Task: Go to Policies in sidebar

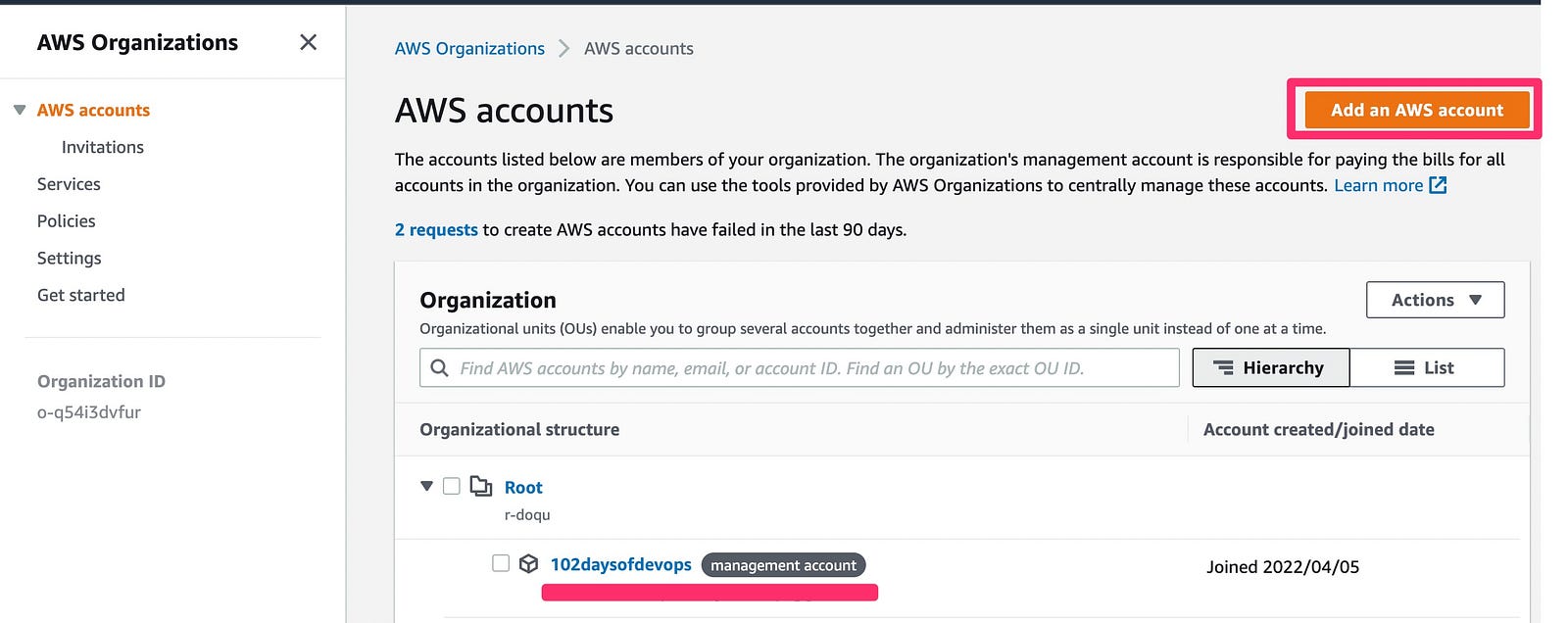Action: (67, 221)
